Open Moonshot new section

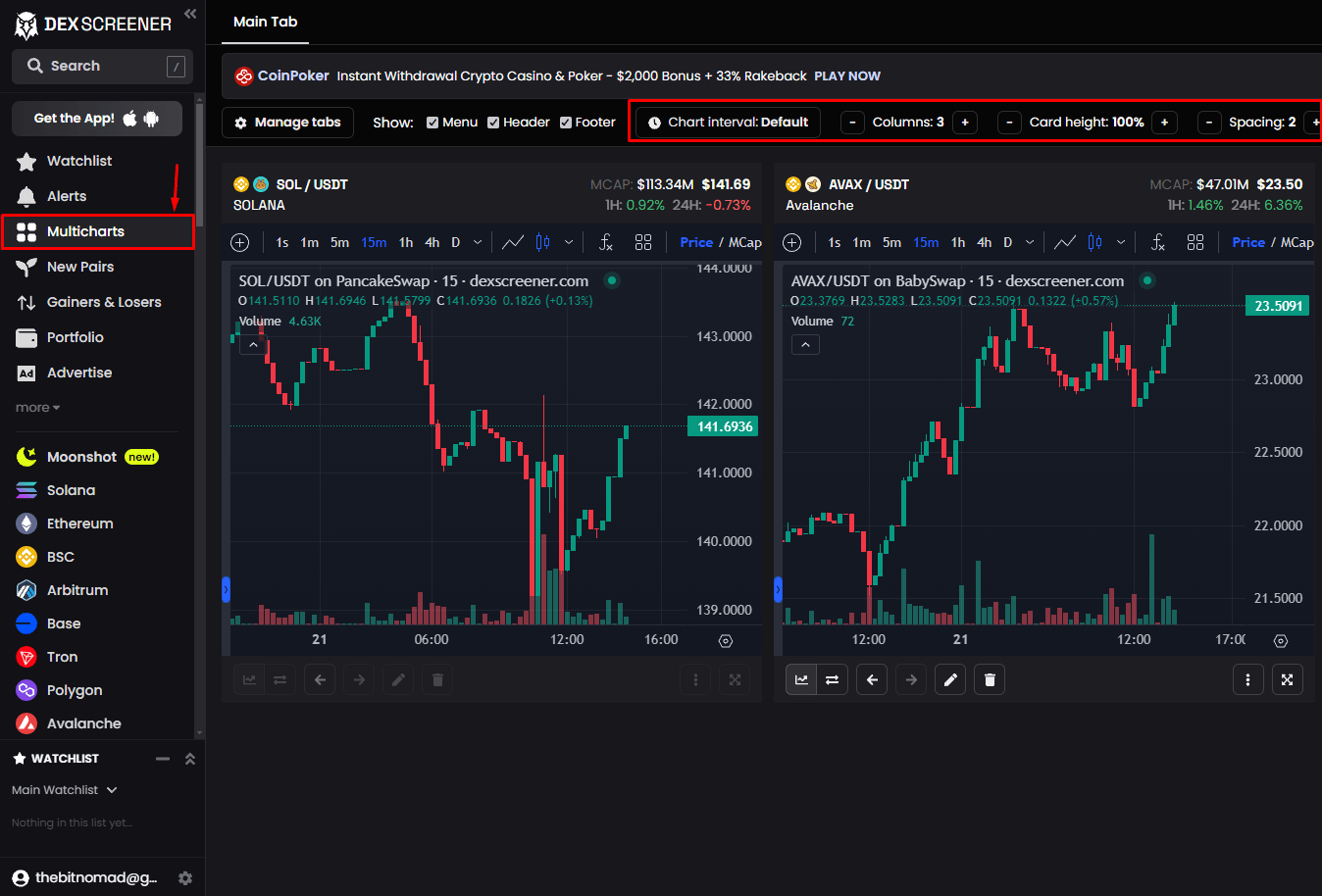(x=87, y=457)
